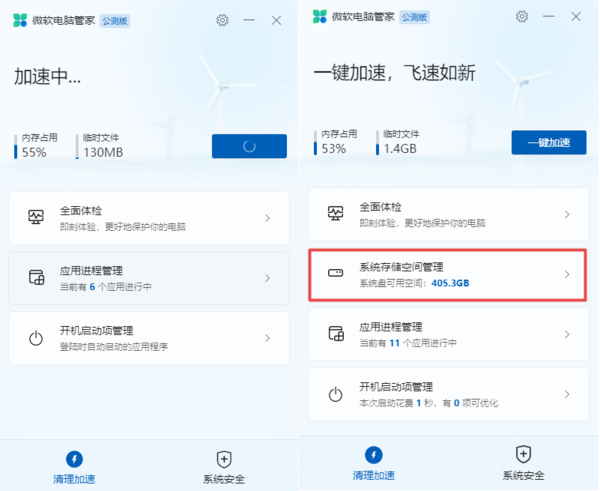Minimize the 加速中 window
Viewport: 600px width, 491px height.
tap(249, 20)
